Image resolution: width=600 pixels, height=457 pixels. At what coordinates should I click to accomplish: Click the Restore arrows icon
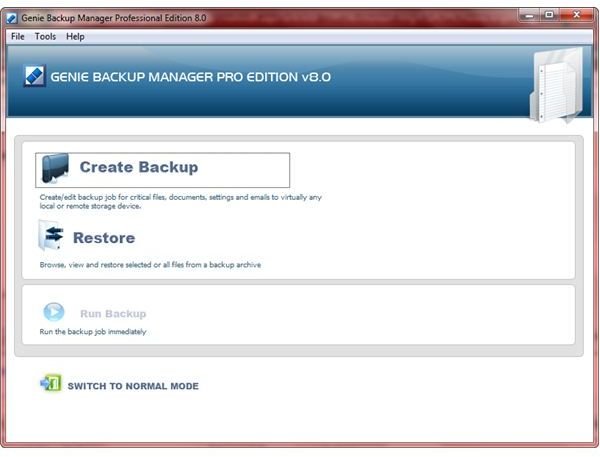coord(51,235)
